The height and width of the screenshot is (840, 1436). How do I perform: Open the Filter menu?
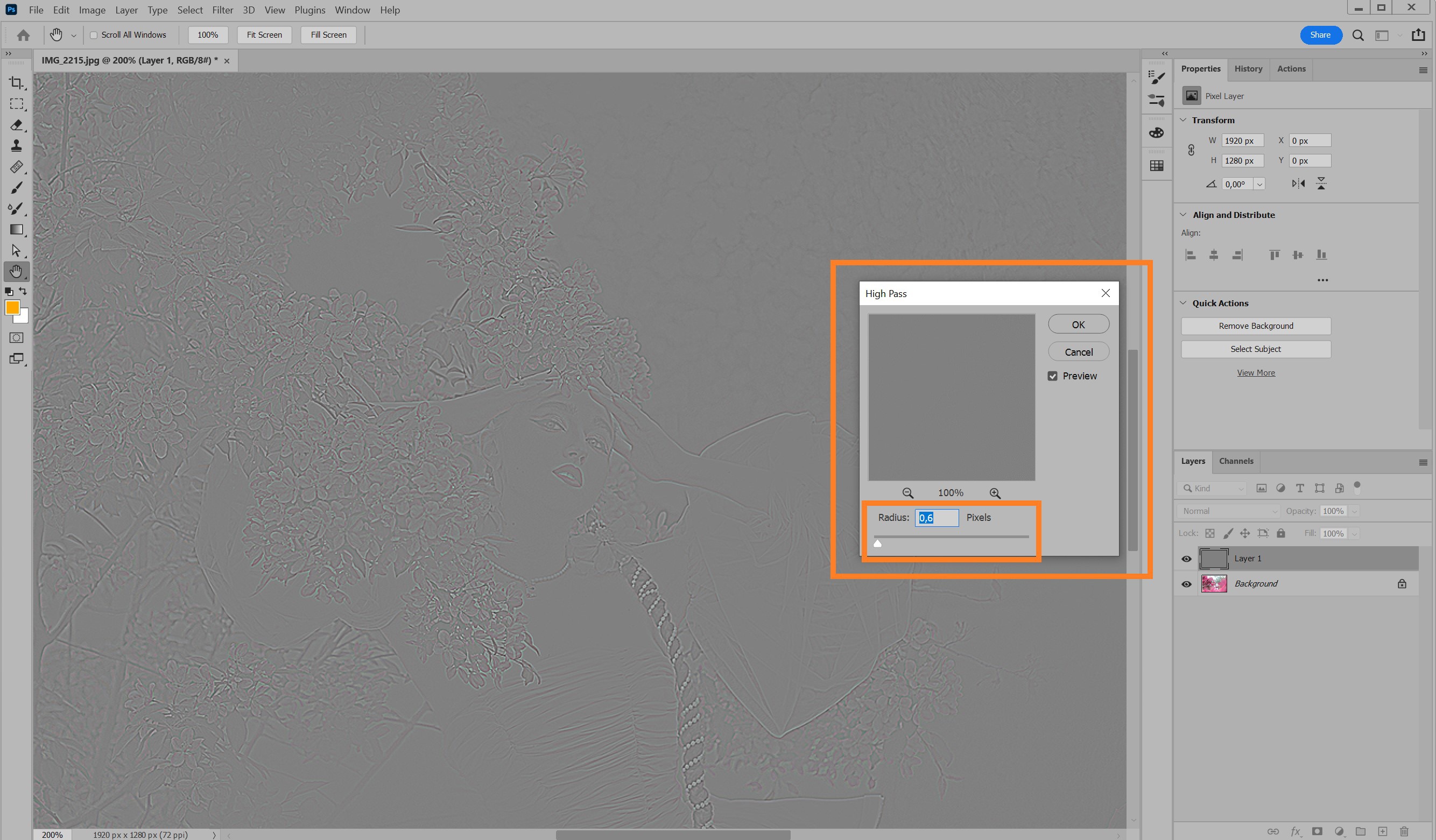[222, 10]
